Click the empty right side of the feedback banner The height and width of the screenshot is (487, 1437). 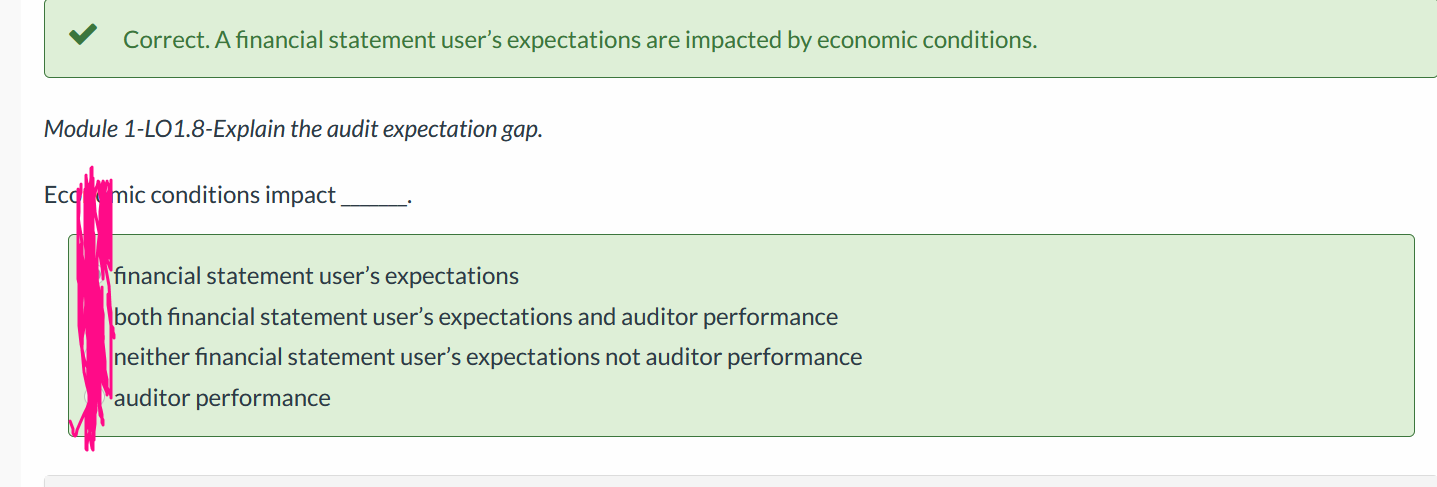point(1240,40)
